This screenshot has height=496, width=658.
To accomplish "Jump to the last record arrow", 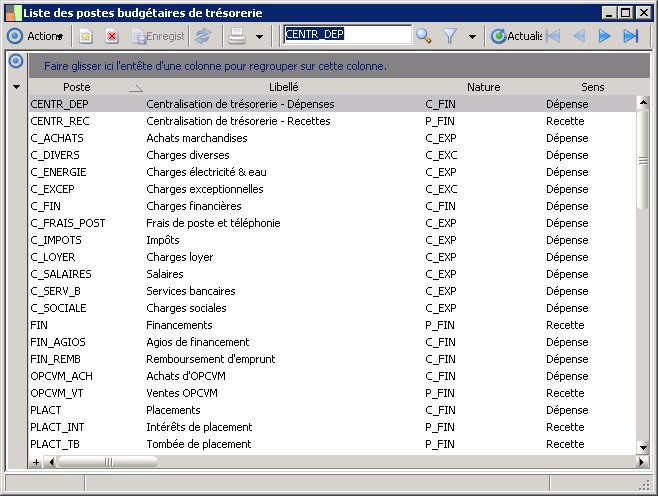I will [630, 36].
